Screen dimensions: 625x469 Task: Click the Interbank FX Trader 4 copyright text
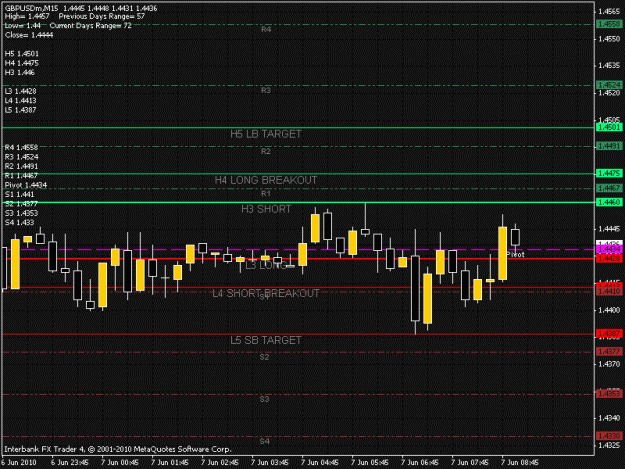(x=118, y=449)
